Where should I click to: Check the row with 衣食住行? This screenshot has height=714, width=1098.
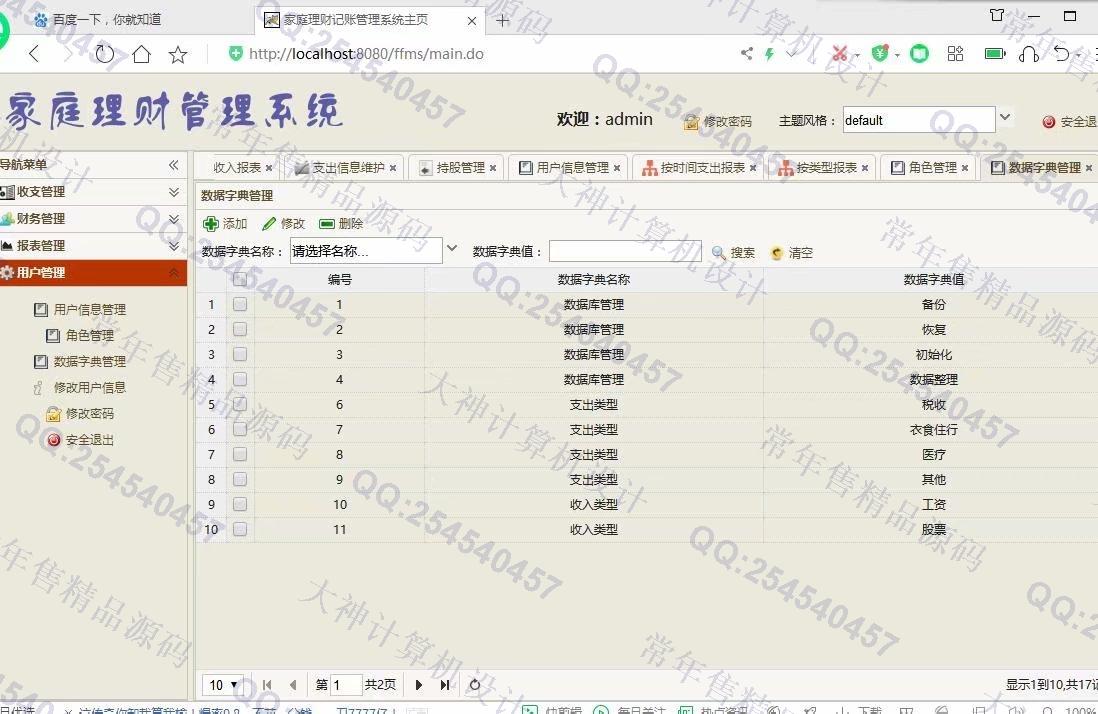tap(240, 429)
